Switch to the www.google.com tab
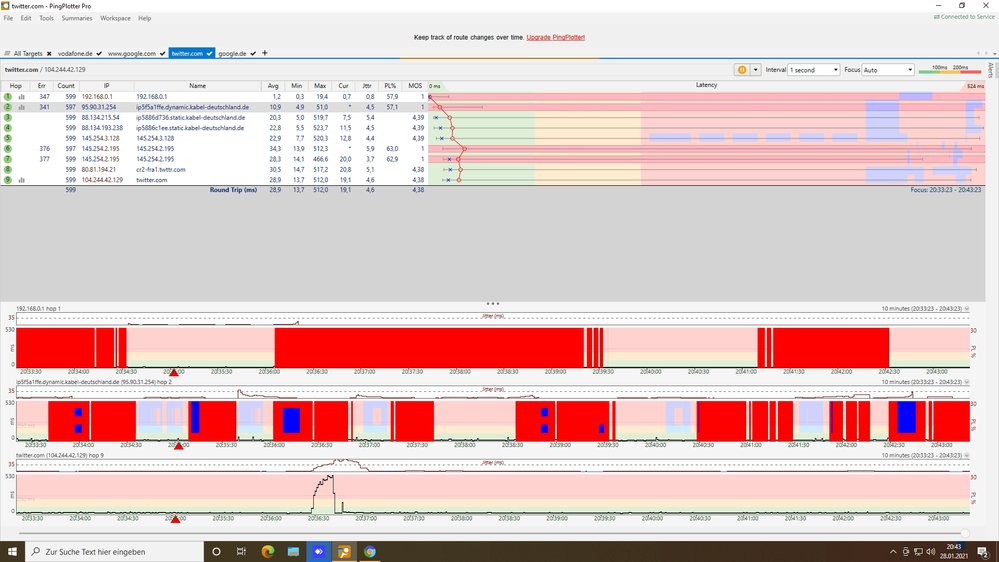 coord(132,54)
